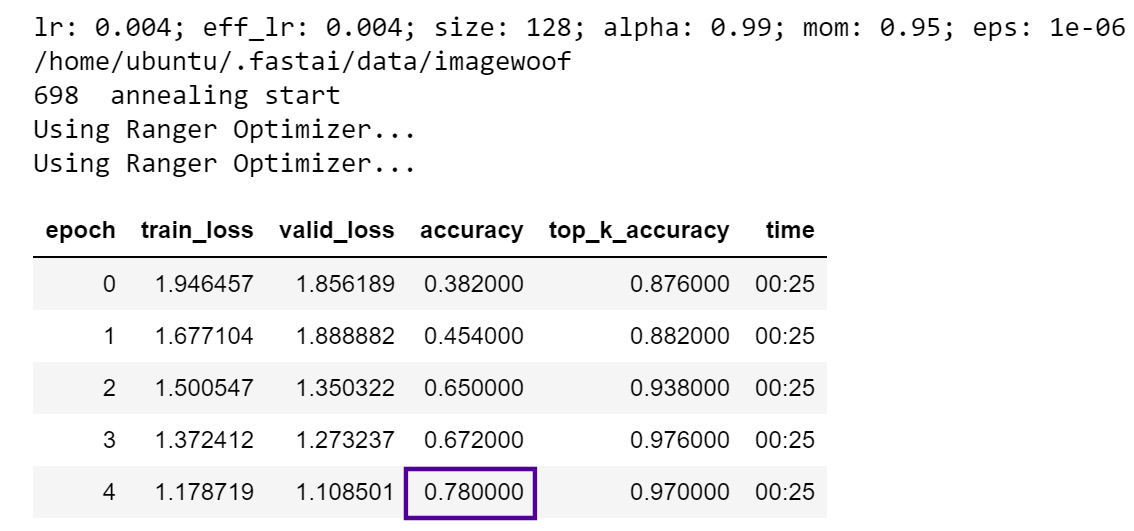Click top_k_accuracy value 0.970000
Viewport: 1134px width, 531px height.
tap(680, 492)
